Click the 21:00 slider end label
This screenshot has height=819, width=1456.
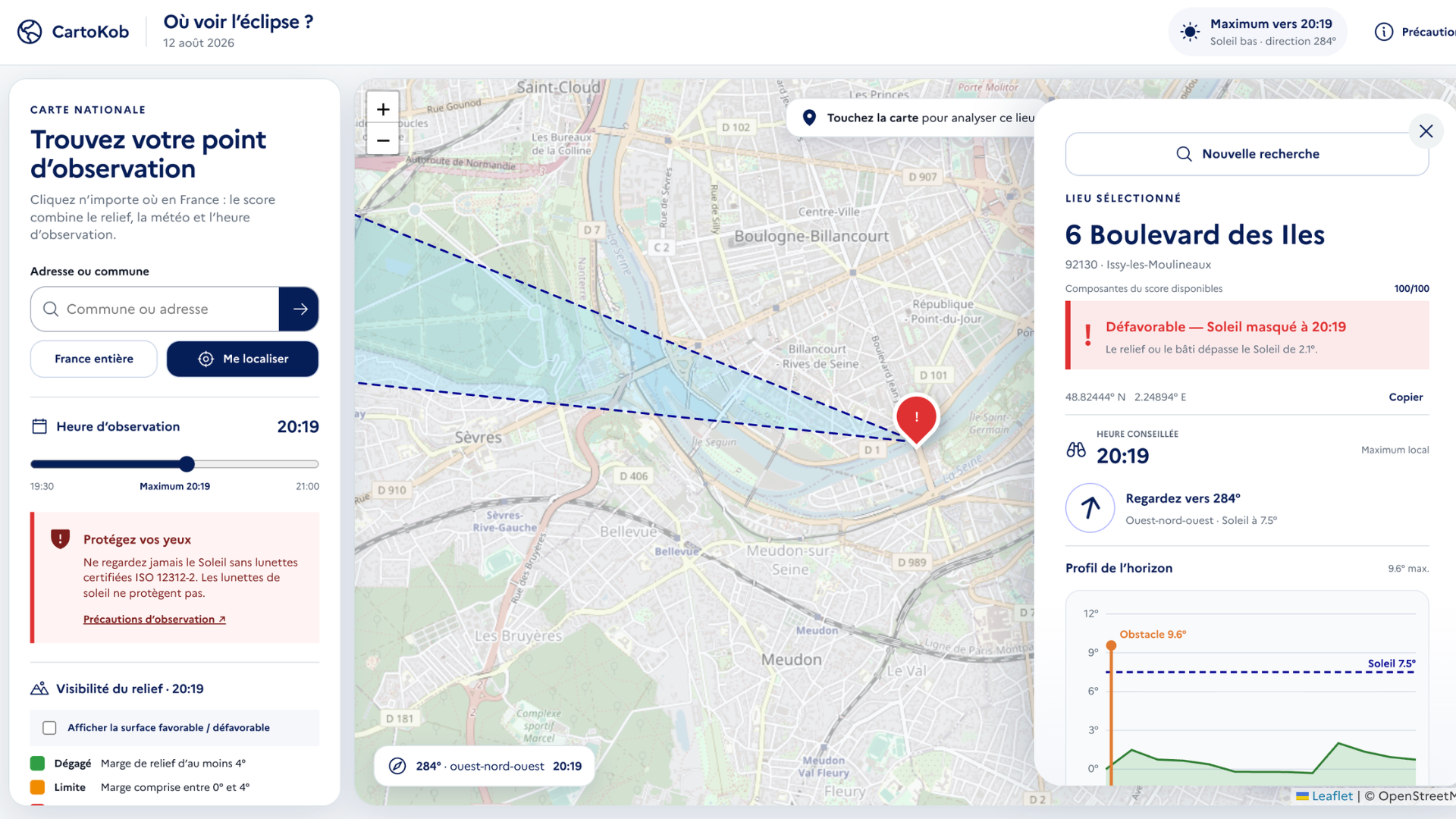[307, 486]
